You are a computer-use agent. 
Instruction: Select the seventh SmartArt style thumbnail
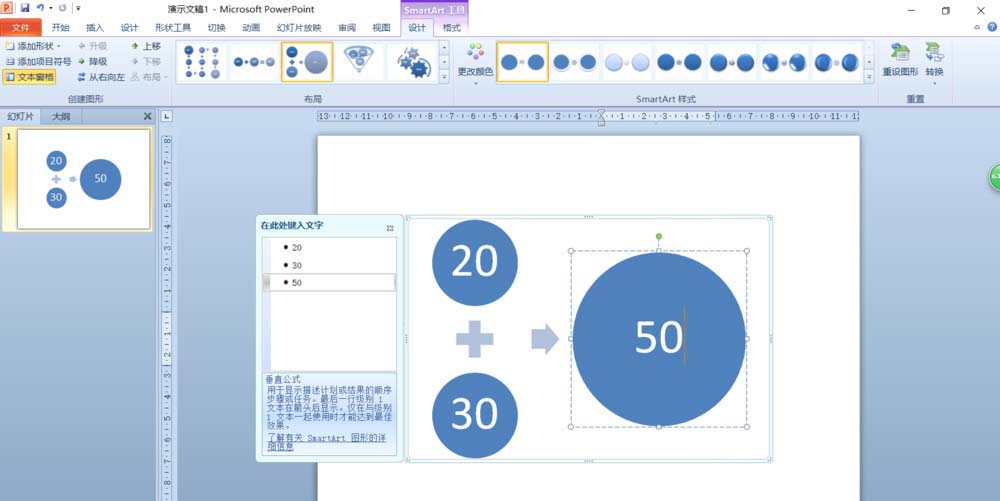(836, 62)
